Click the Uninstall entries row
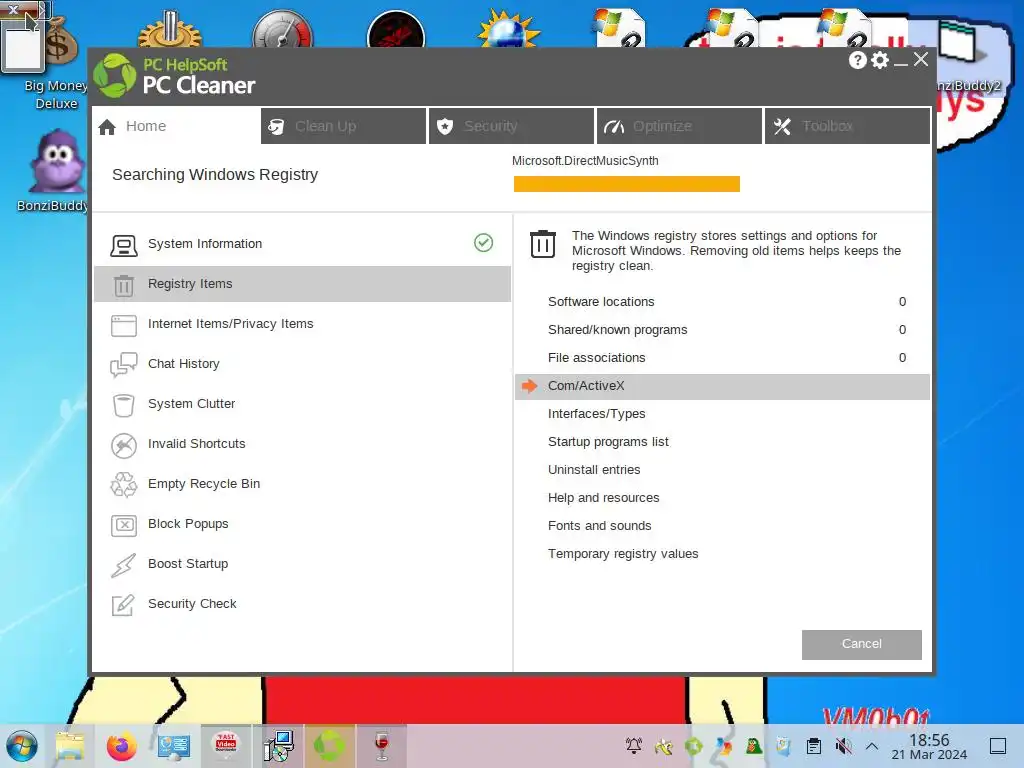This screenshot has width=1024, height=768. [x=722, y=470]
